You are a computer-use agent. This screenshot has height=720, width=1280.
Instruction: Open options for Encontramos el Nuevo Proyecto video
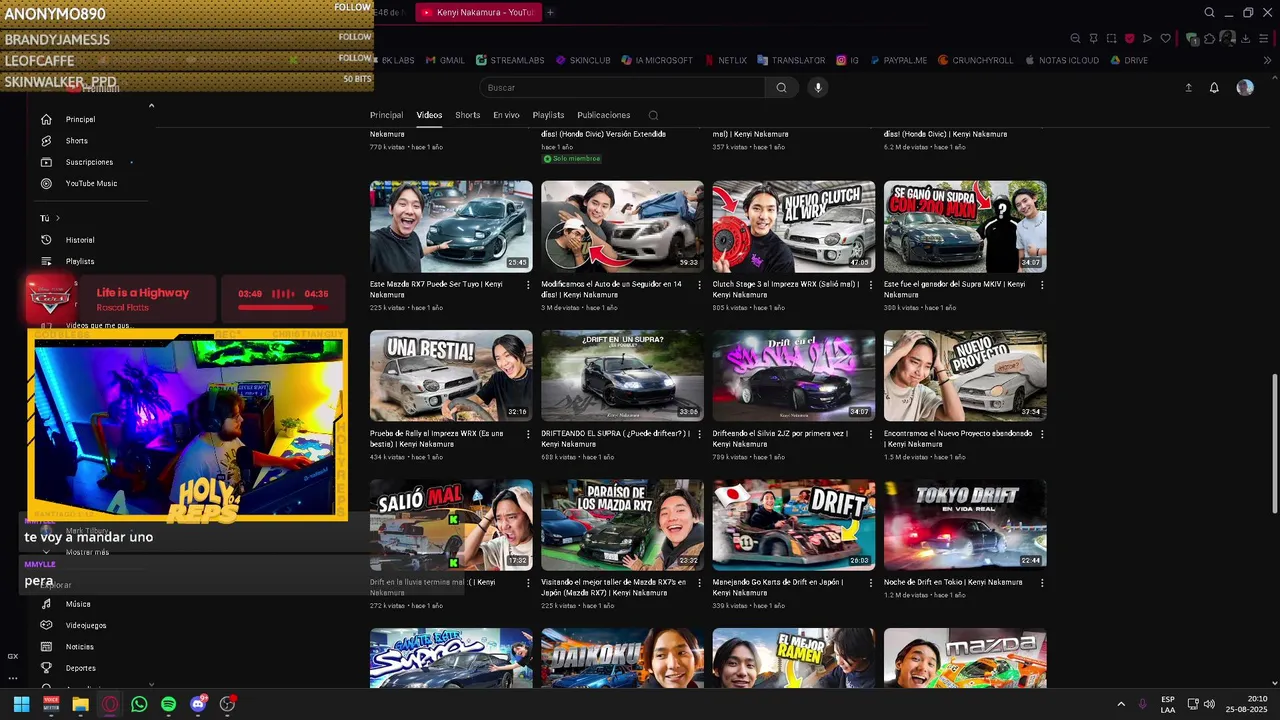[x=1042, y=434]
